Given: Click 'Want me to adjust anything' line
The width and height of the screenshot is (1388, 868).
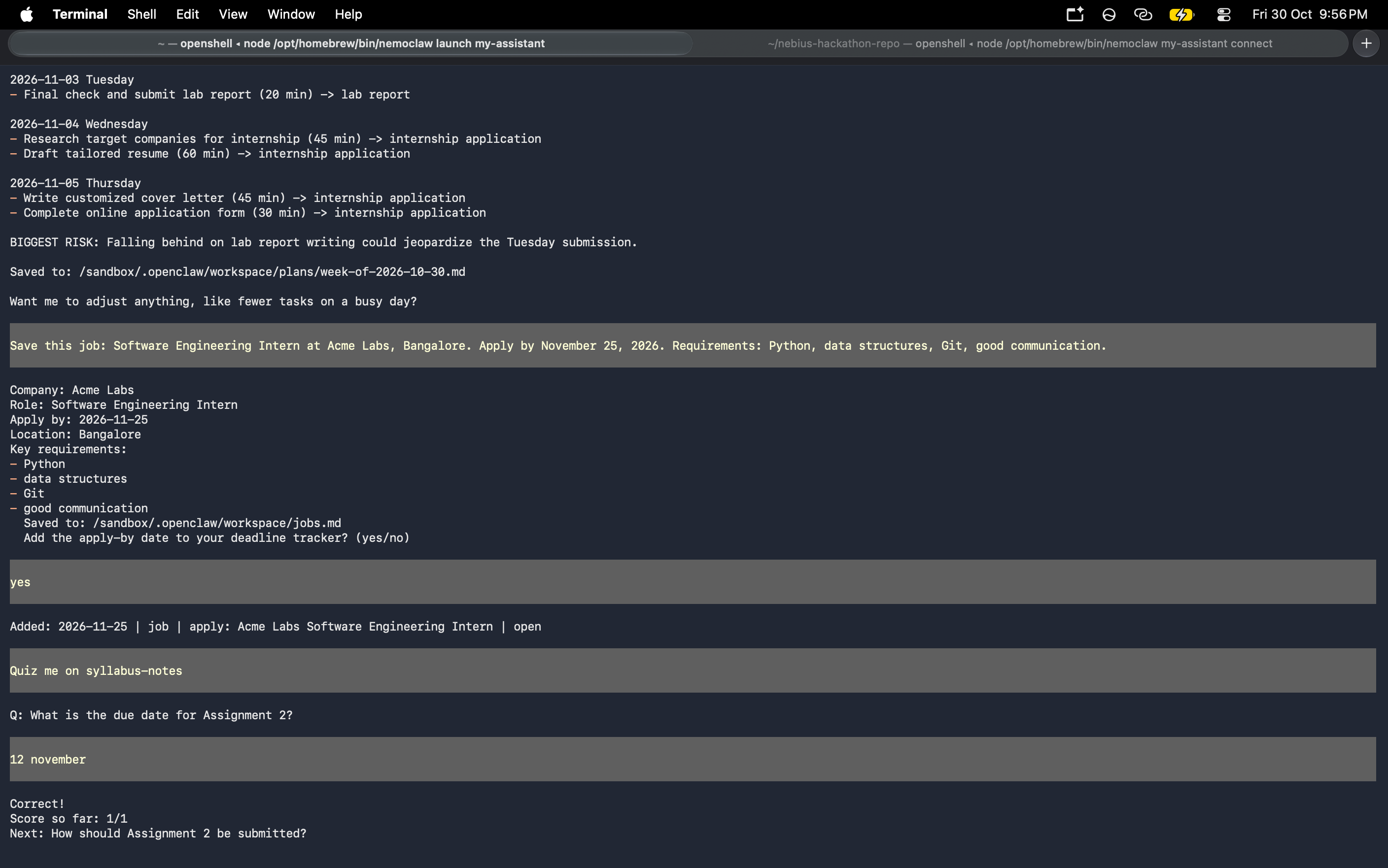Looking at the screenshot, I should click(213, 301).
